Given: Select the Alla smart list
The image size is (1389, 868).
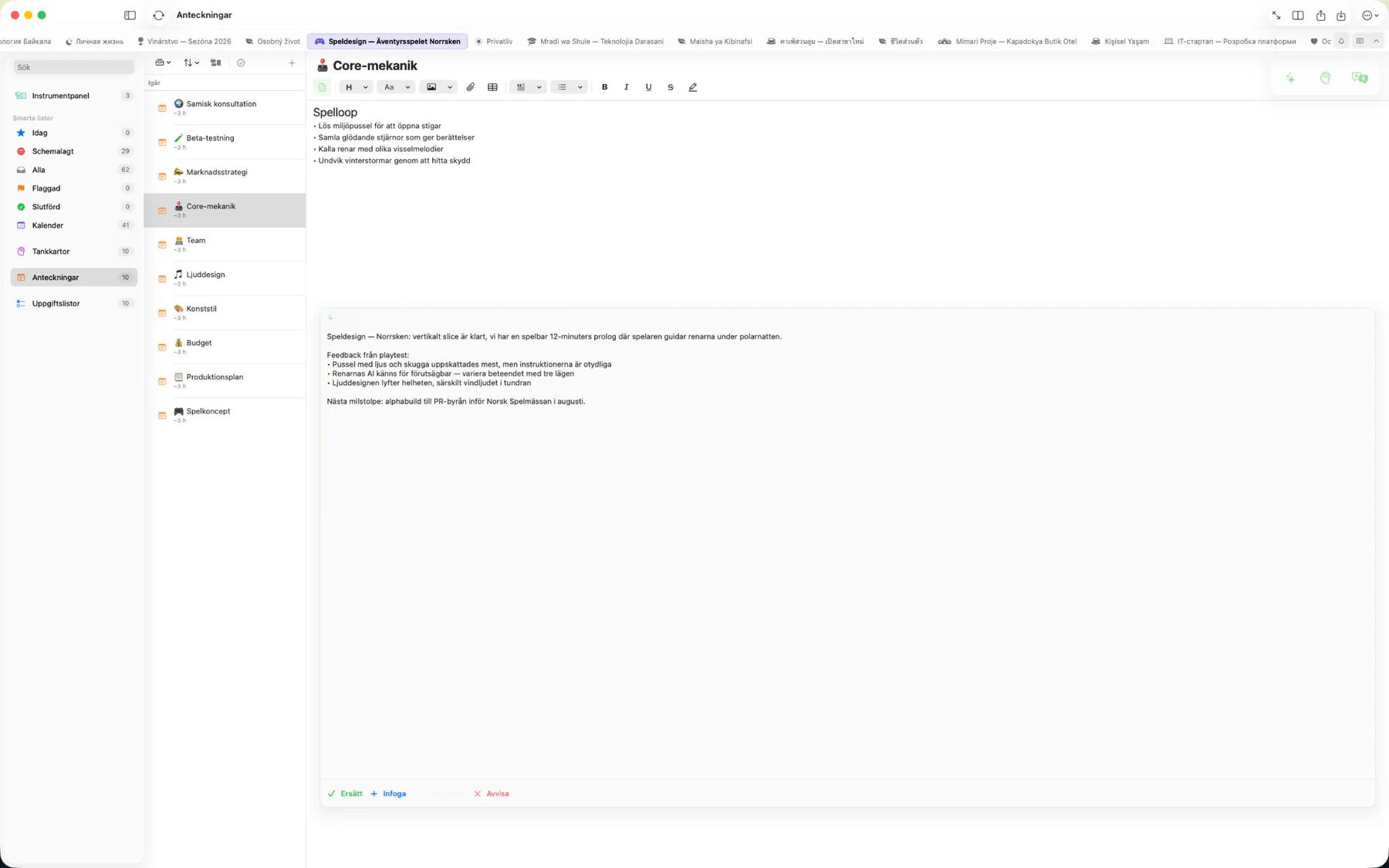Looking at the screenshot, I should pyautogui.click(x=73, y=170).
